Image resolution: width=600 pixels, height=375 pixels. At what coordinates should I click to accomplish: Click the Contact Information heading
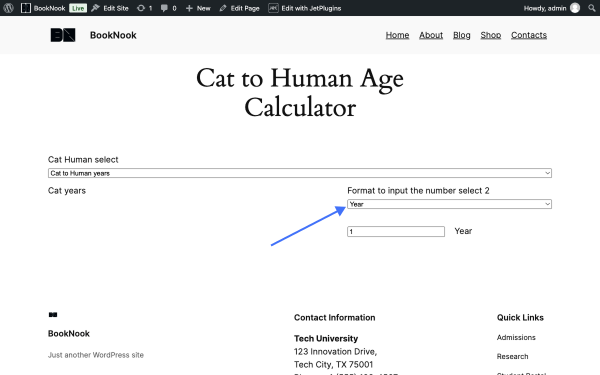point(334,317)
